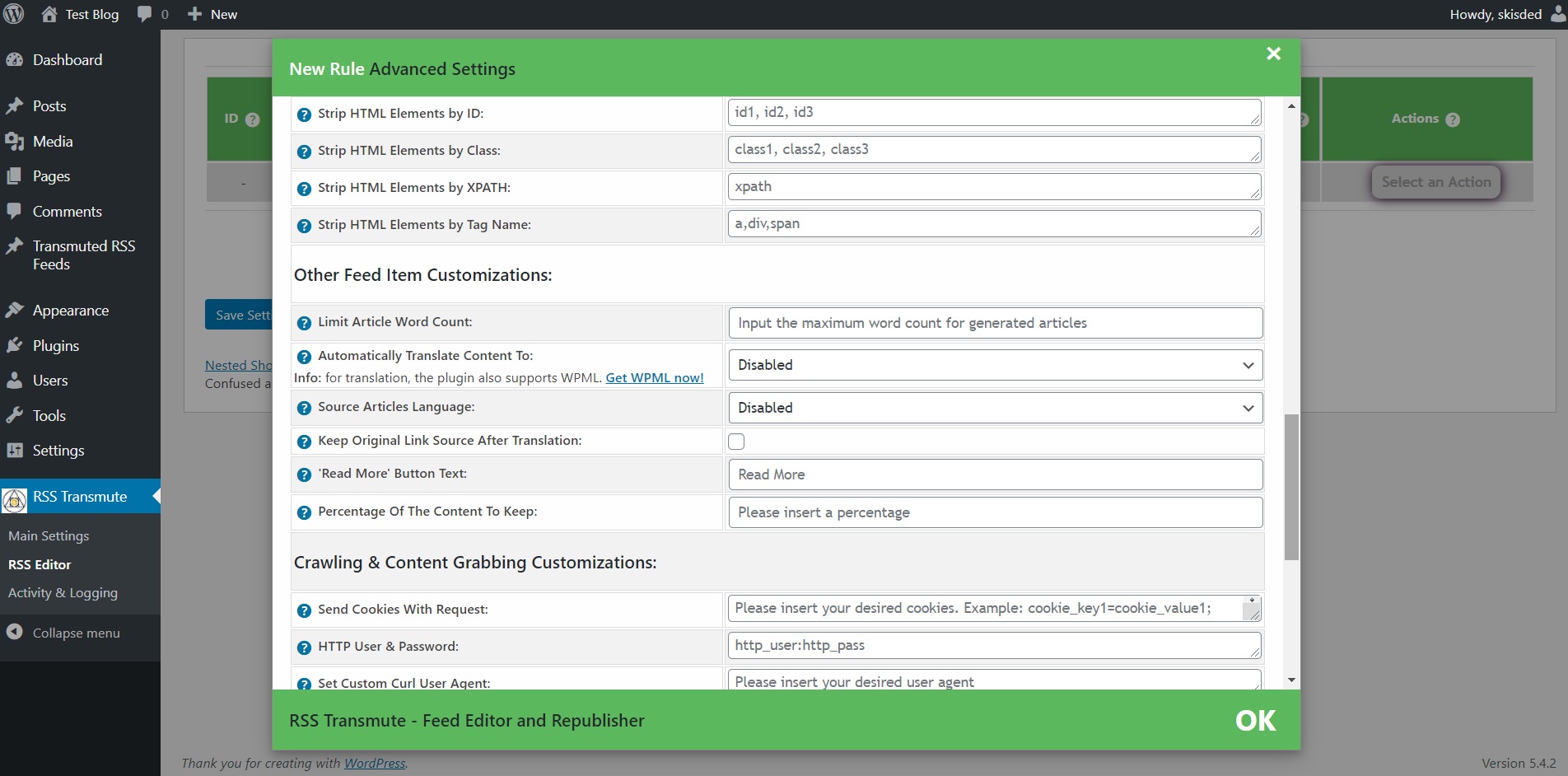
Task: Focus the HTTP User & Password field
Action: (994, 646)
